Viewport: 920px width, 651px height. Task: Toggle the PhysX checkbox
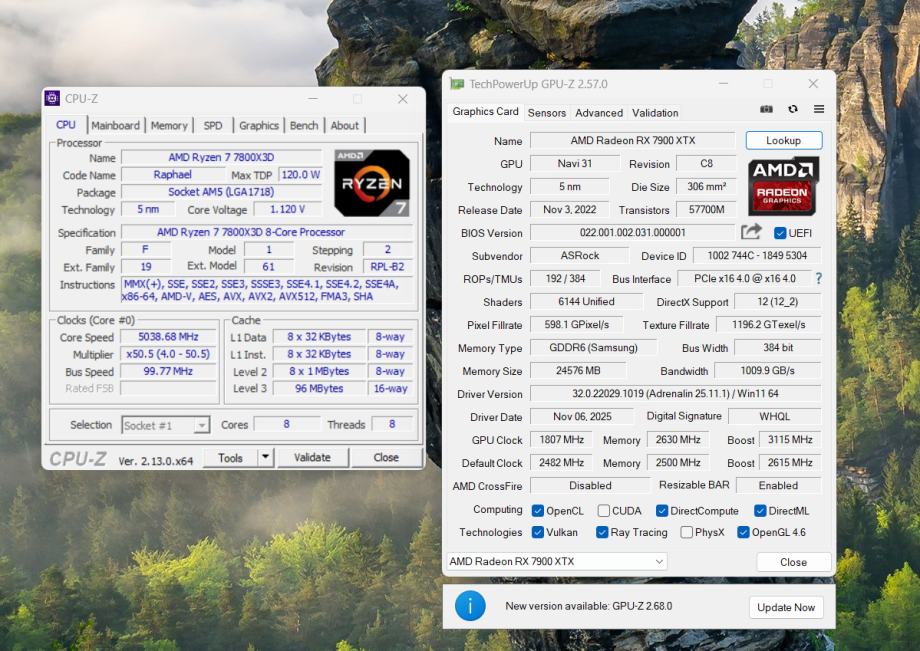[x=686, y=532]
